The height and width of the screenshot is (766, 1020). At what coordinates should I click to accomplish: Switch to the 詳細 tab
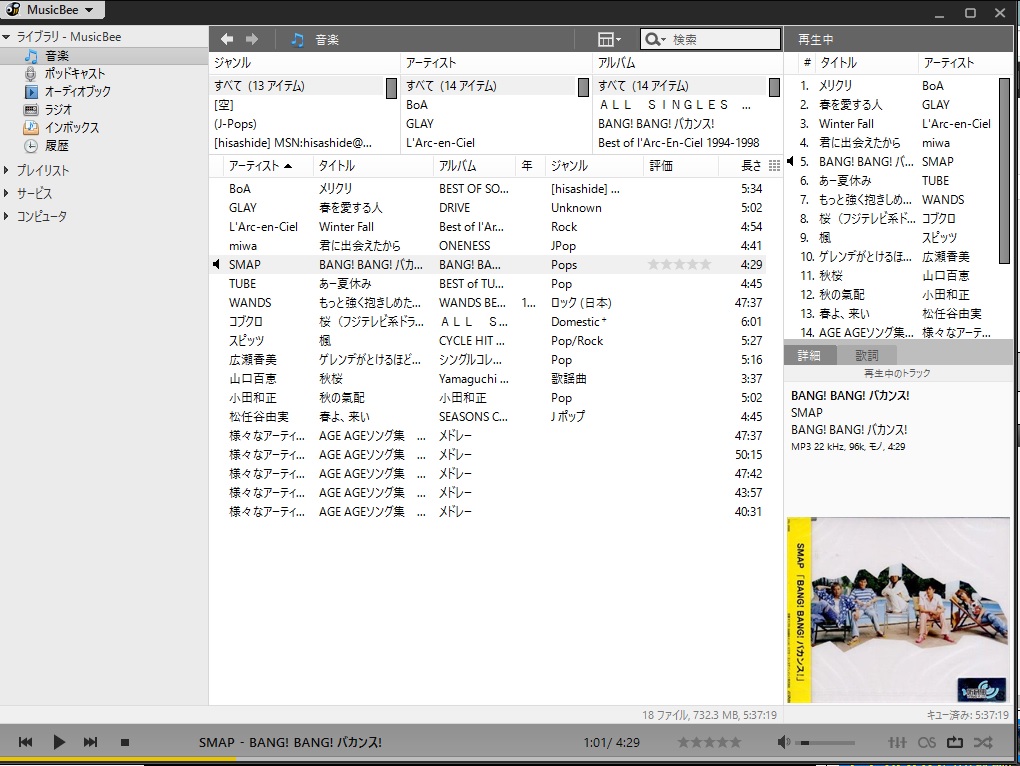coord(809,355)
